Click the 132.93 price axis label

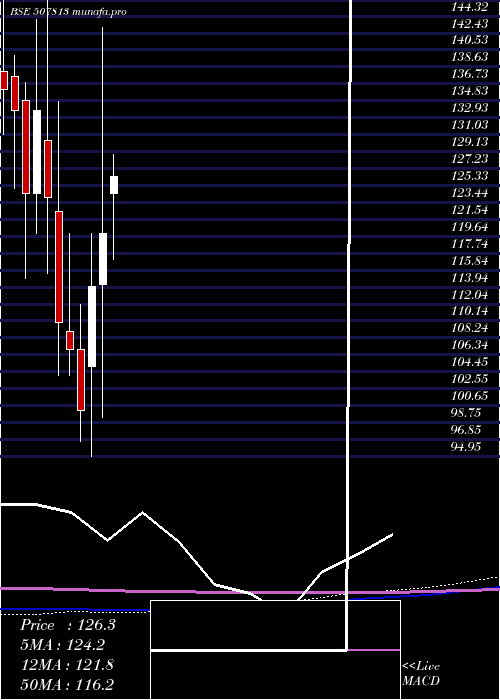[470, 108]
